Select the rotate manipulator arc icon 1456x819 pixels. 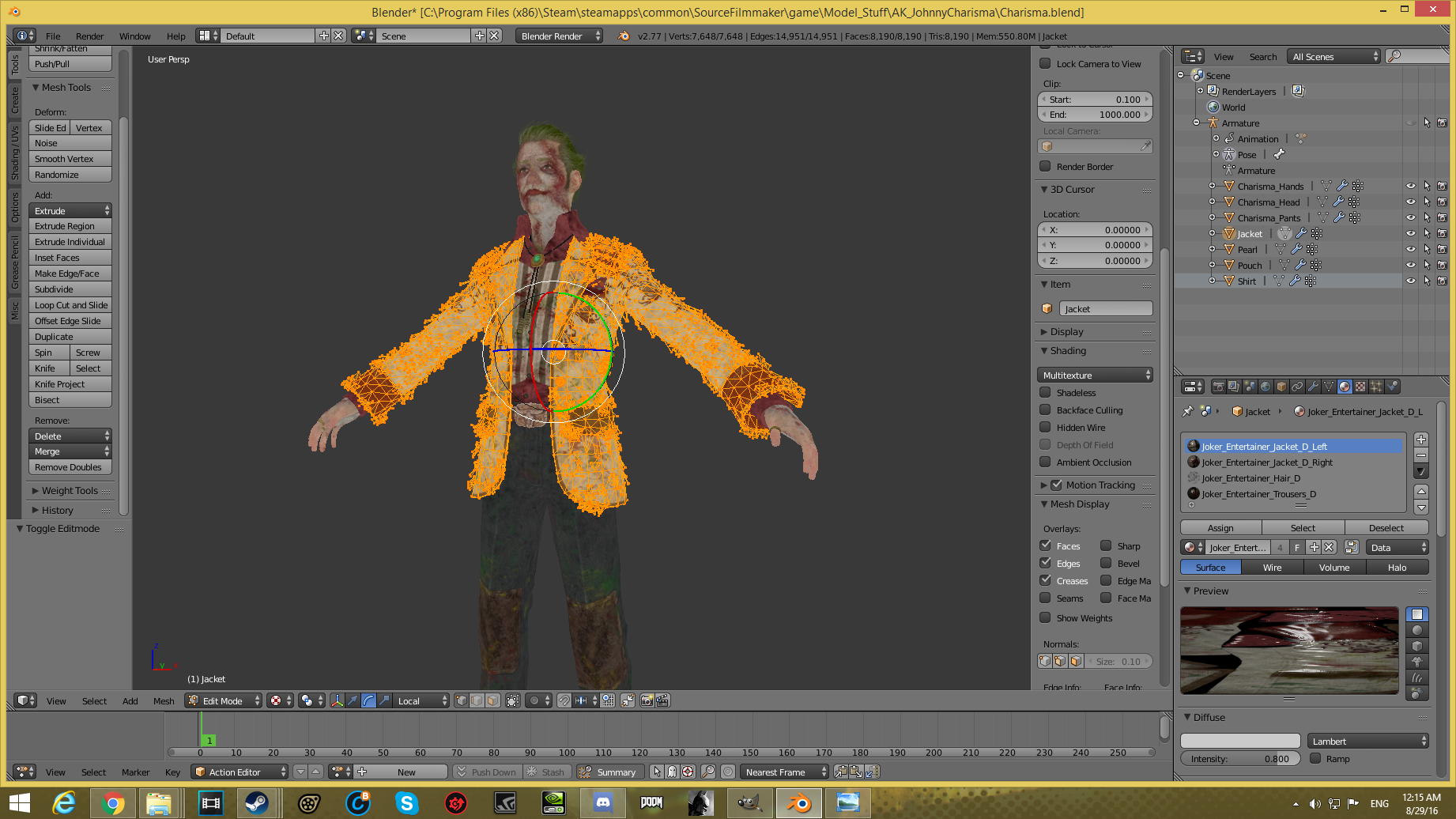tap(368, 700)
